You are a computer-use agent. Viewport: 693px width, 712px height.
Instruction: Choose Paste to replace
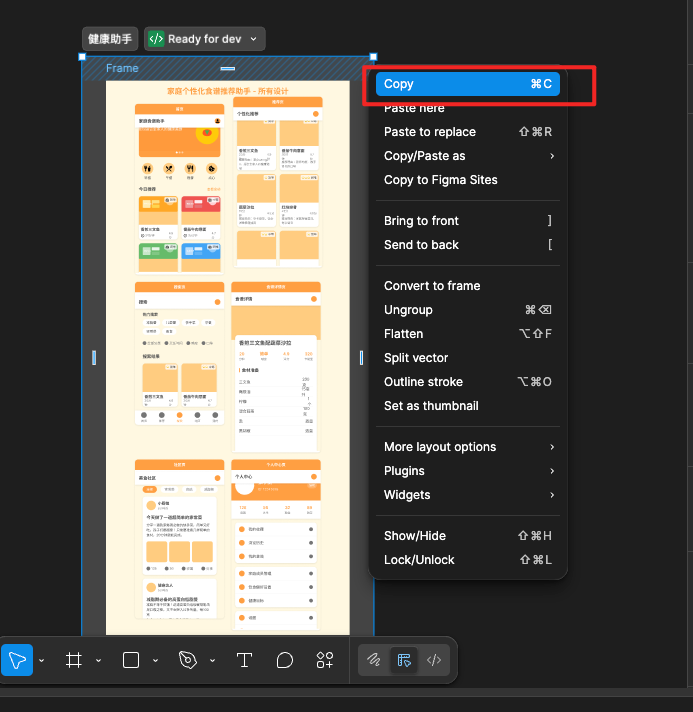click(468, 132)
